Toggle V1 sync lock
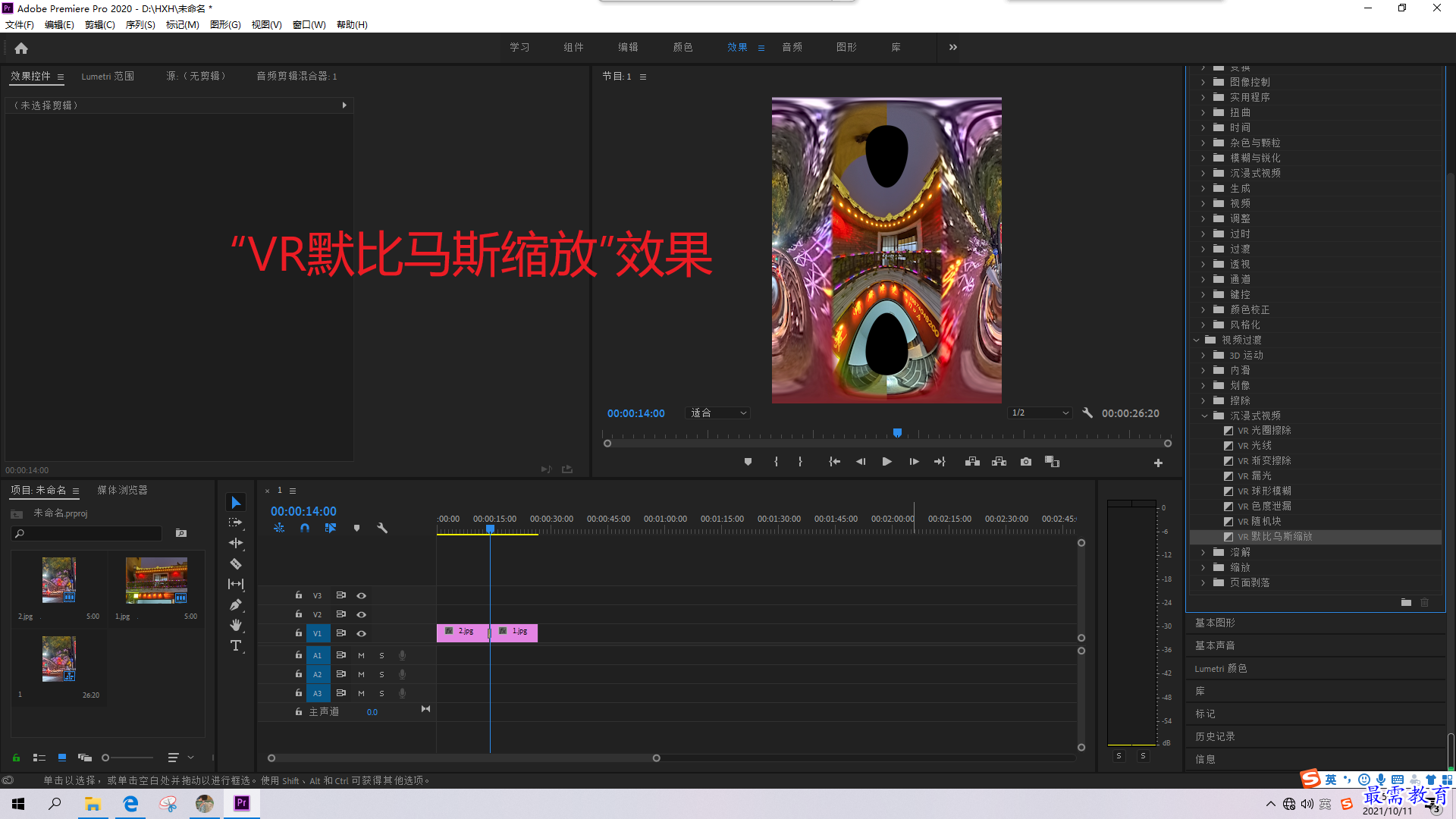This screenshot has width=1456, height=819. coord(340,633)
